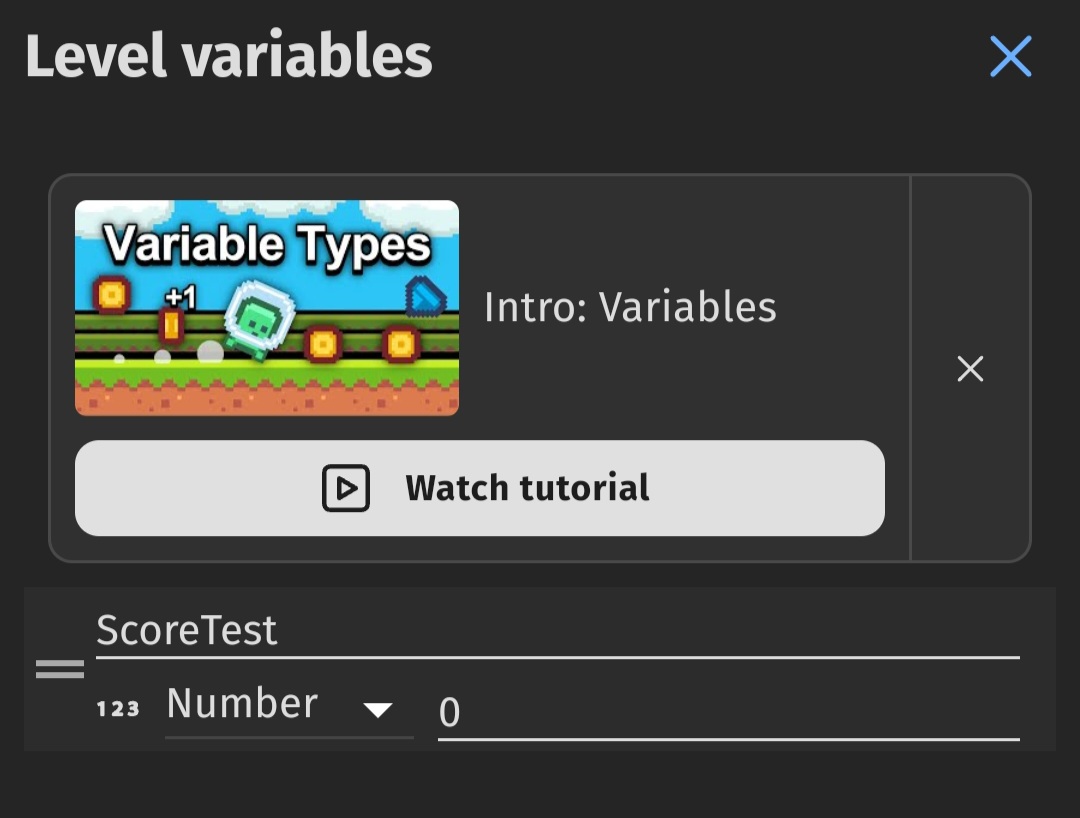The image size is (1080, 818).
Task: Select the initial value field showing 0
Action: (729, 712)
